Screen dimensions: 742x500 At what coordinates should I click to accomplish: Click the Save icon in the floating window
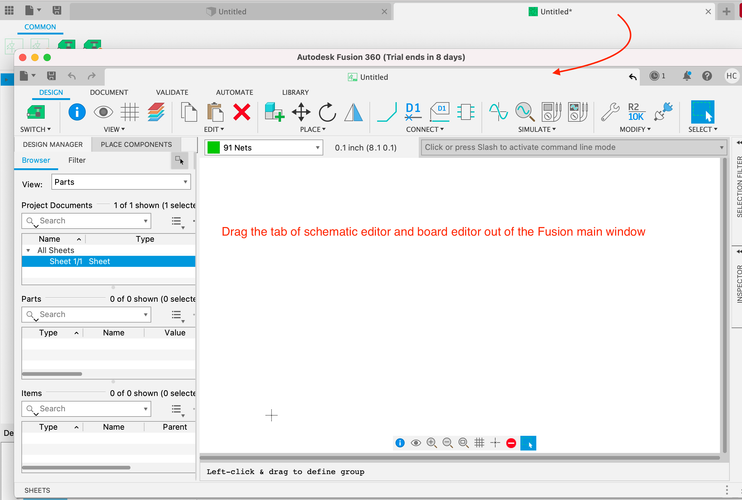pyautogui.click(x=51, y=76)
